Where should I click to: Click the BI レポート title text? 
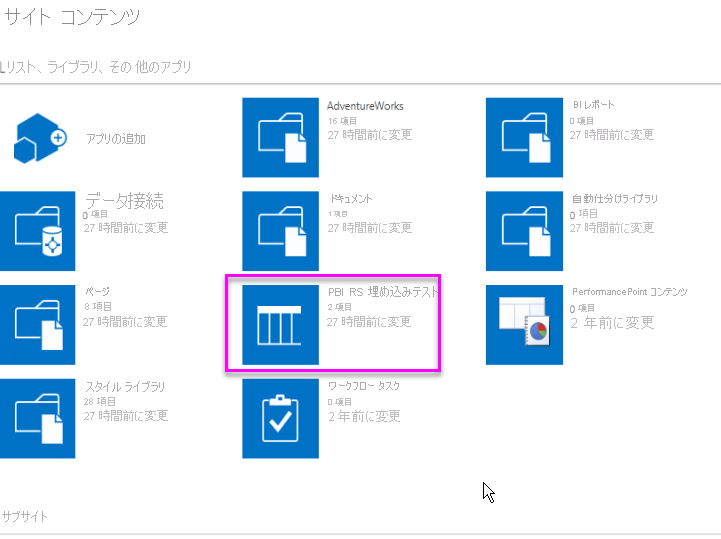(593, 105)
